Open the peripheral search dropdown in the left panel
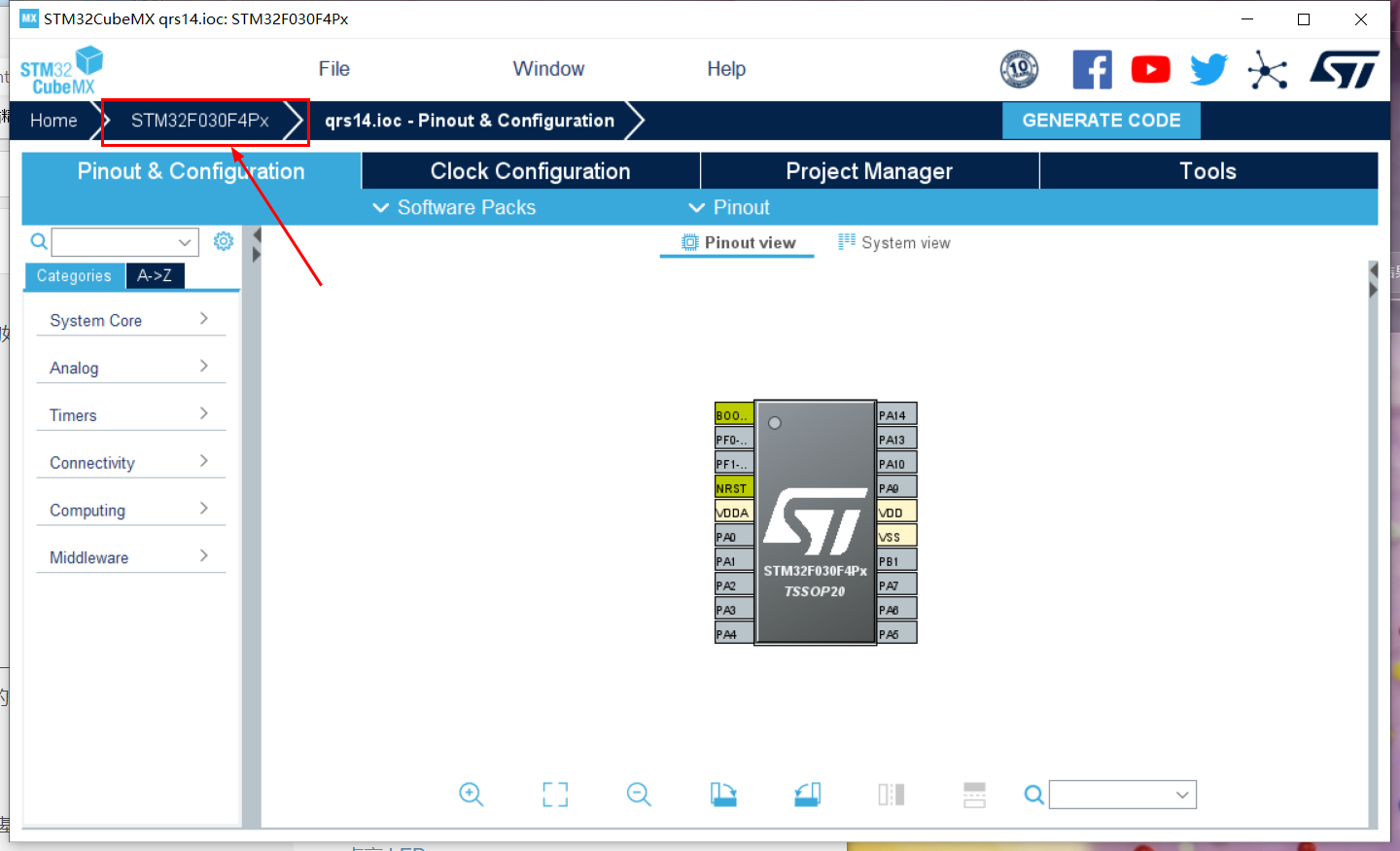Viewport: 1400px width, 851px height. tap(185, 242)
